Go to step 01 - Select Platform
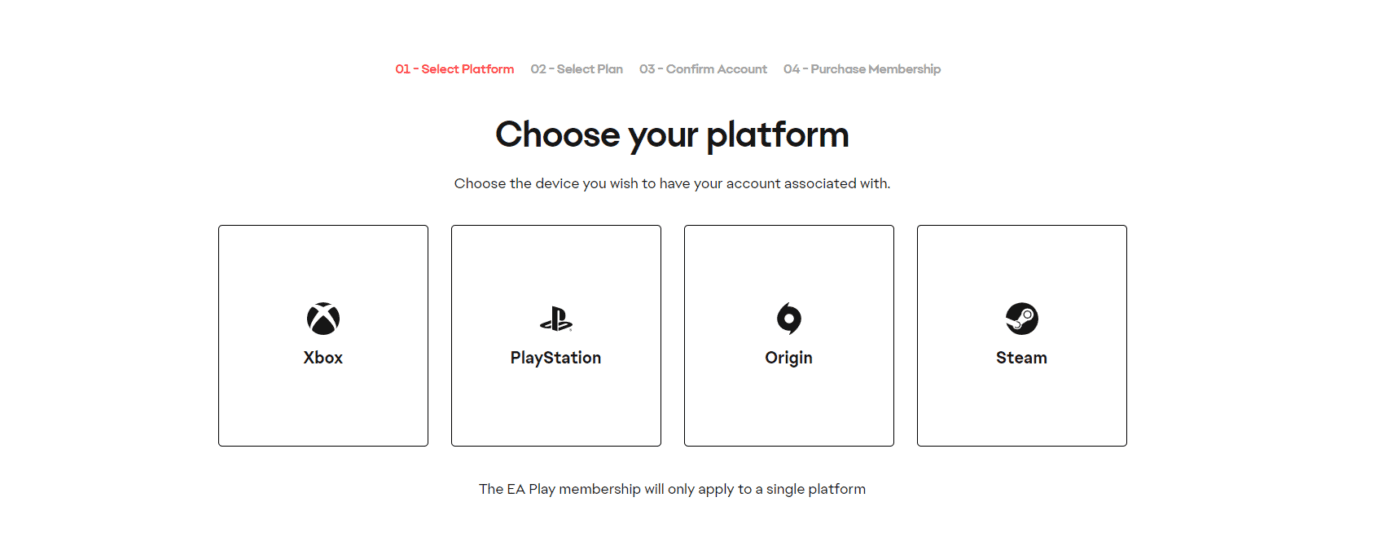This screenshot has height=559, width=1400. pos(454,70)
